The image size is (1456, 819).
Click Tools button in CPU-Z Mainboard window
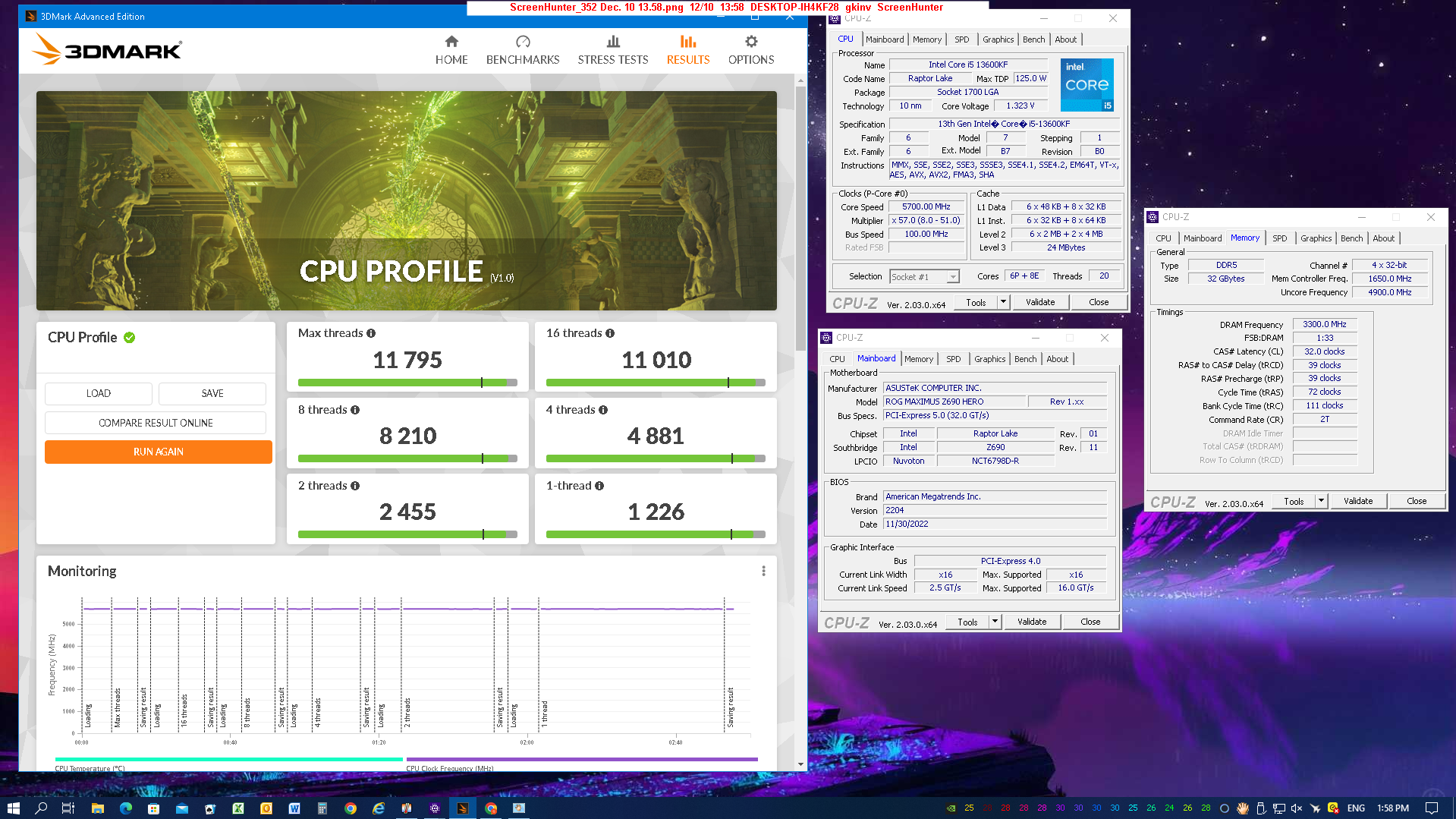pos(967,622)
